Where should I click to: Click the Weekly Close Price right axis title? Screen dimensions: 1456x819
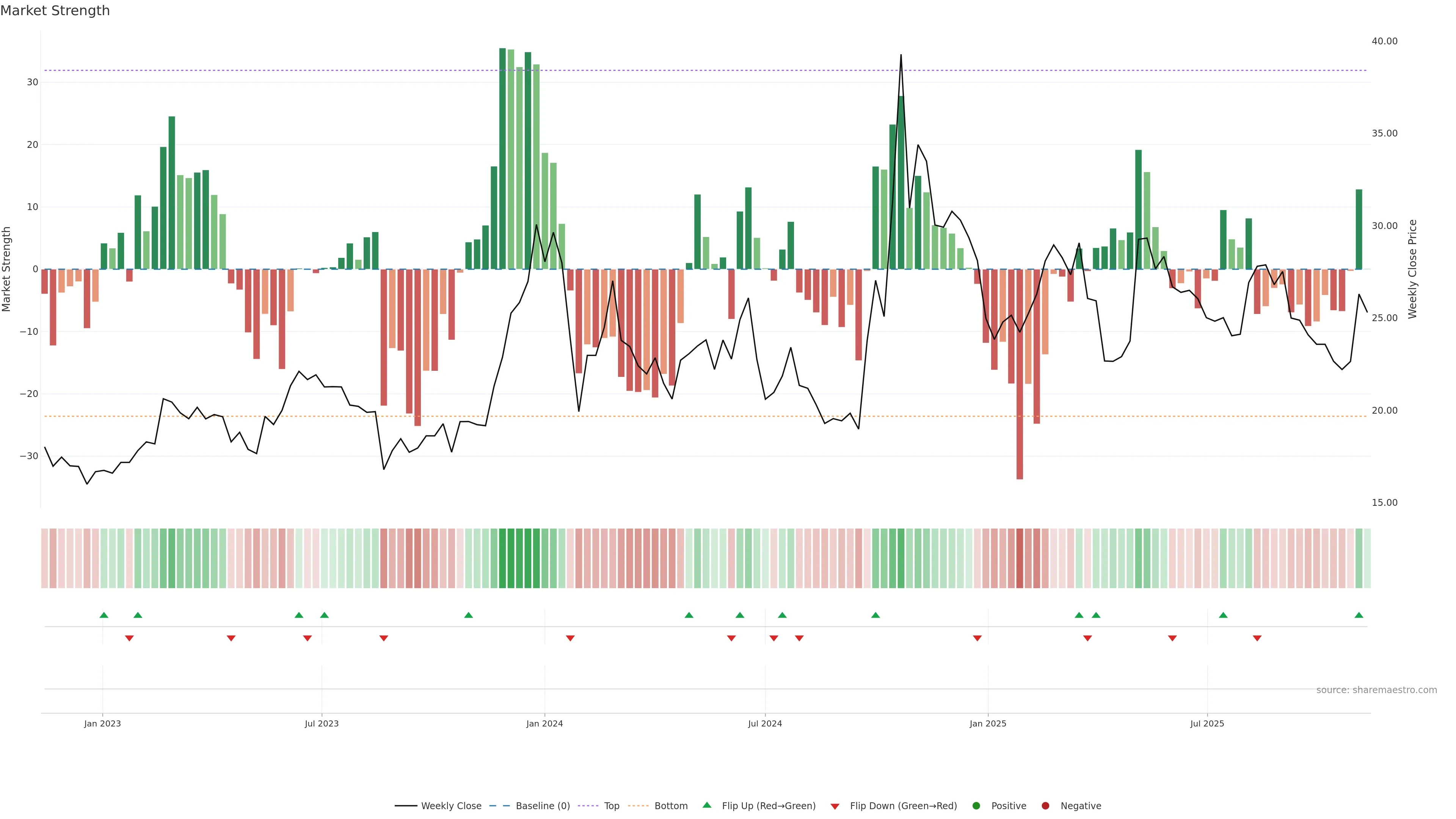[x=1412, y=269]
